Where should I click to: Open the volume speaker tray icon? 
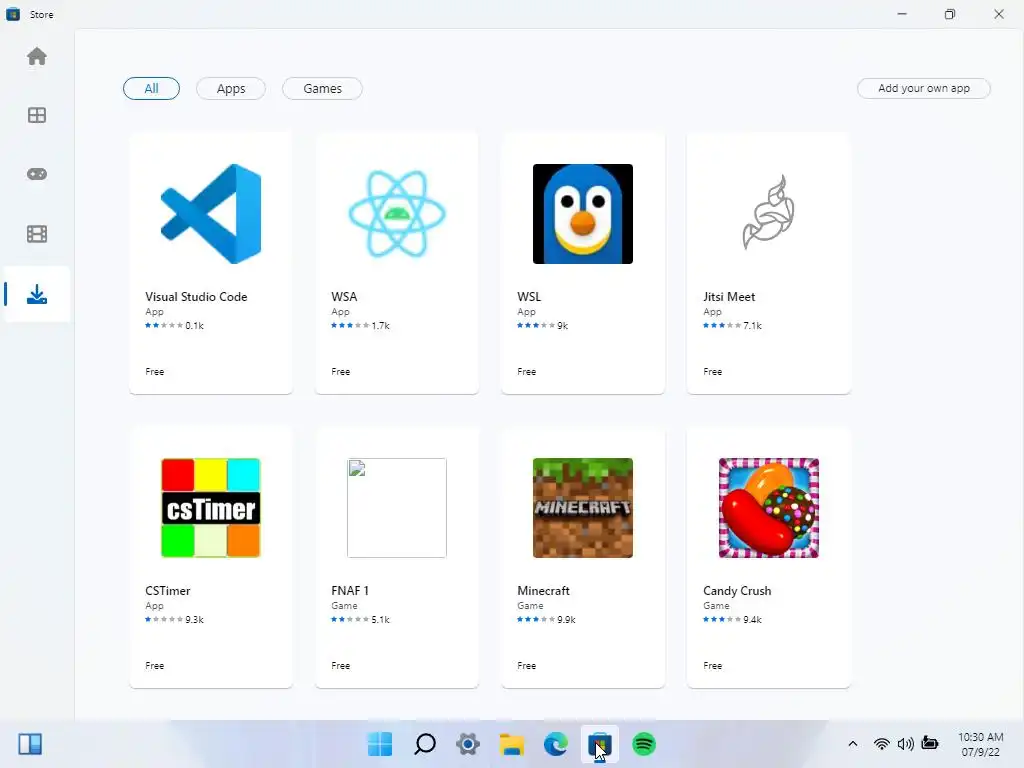tap(905, 744)
